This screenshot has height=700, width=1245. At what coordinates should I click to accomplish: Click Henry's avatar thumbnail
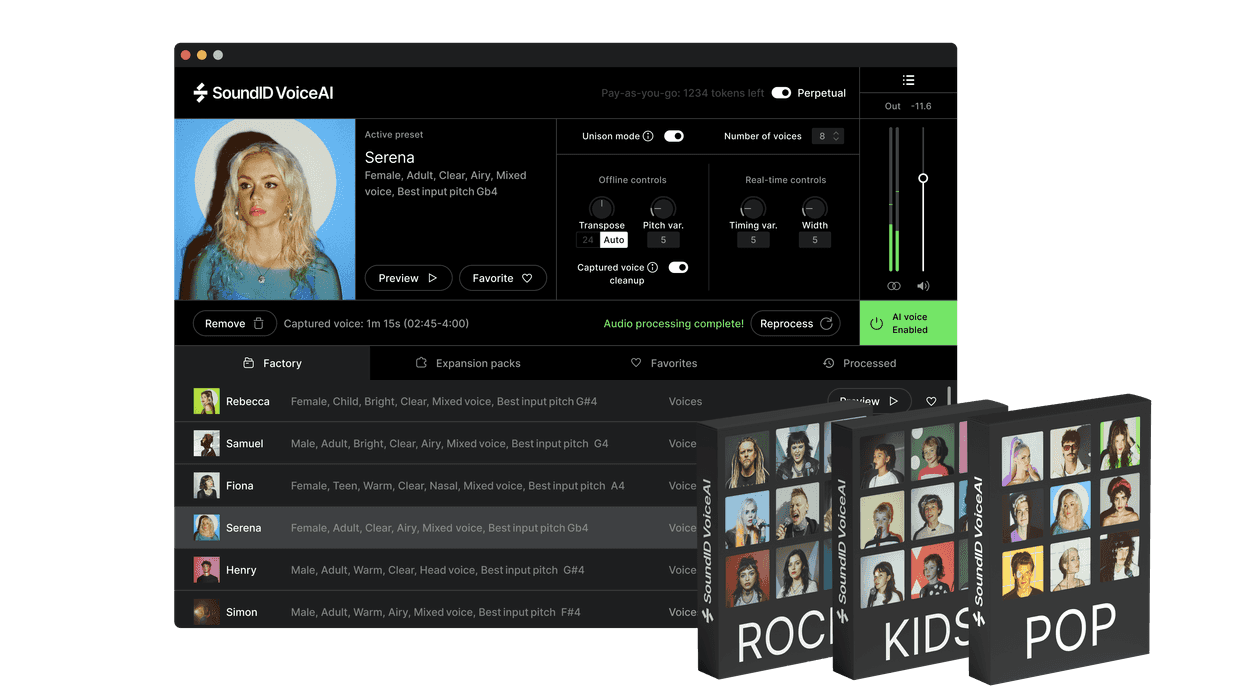click(206, 570)
